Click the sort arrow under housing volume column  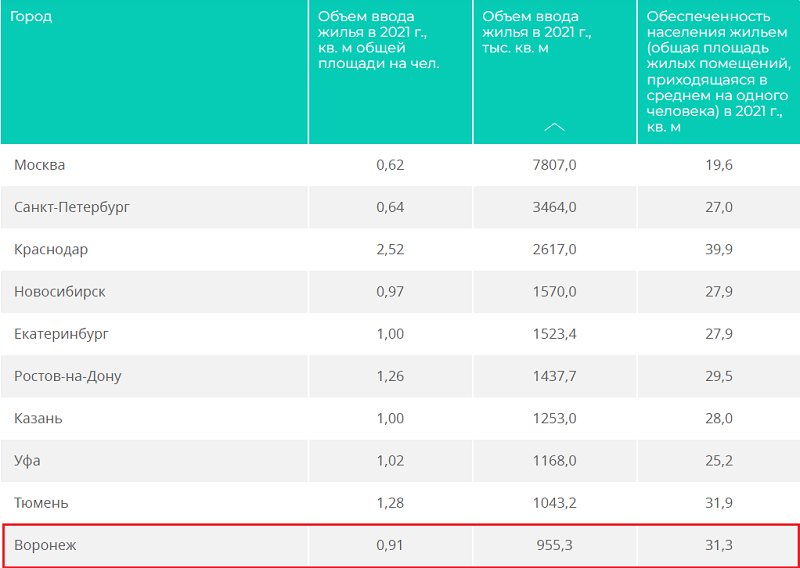pos(555,127)
